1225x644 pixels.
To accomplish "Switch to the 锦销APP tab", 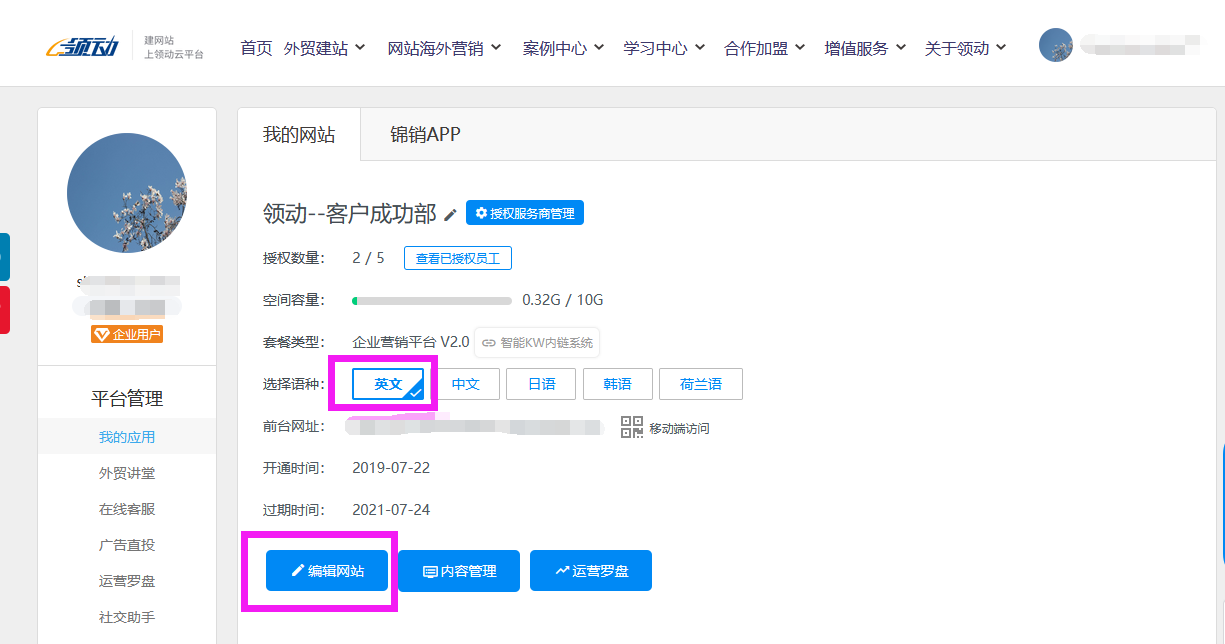I will pos(425,135).
